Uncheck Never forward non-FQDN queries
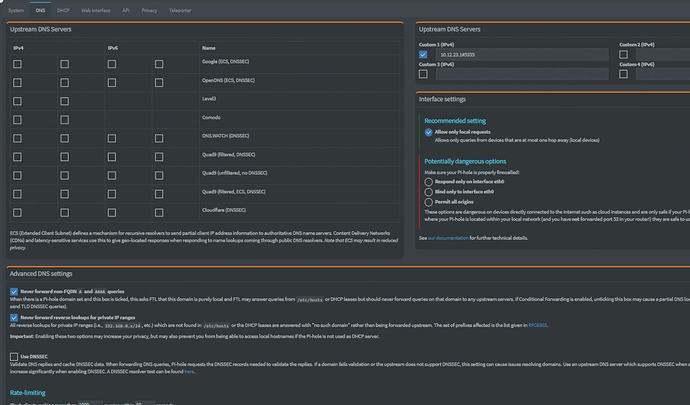 click(x=15, y=292)
